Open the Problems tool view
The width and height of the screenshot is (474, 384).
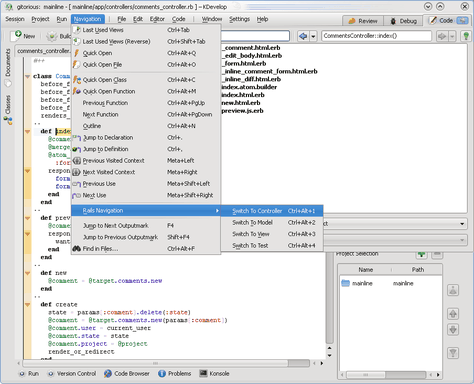tap(175, 374)
